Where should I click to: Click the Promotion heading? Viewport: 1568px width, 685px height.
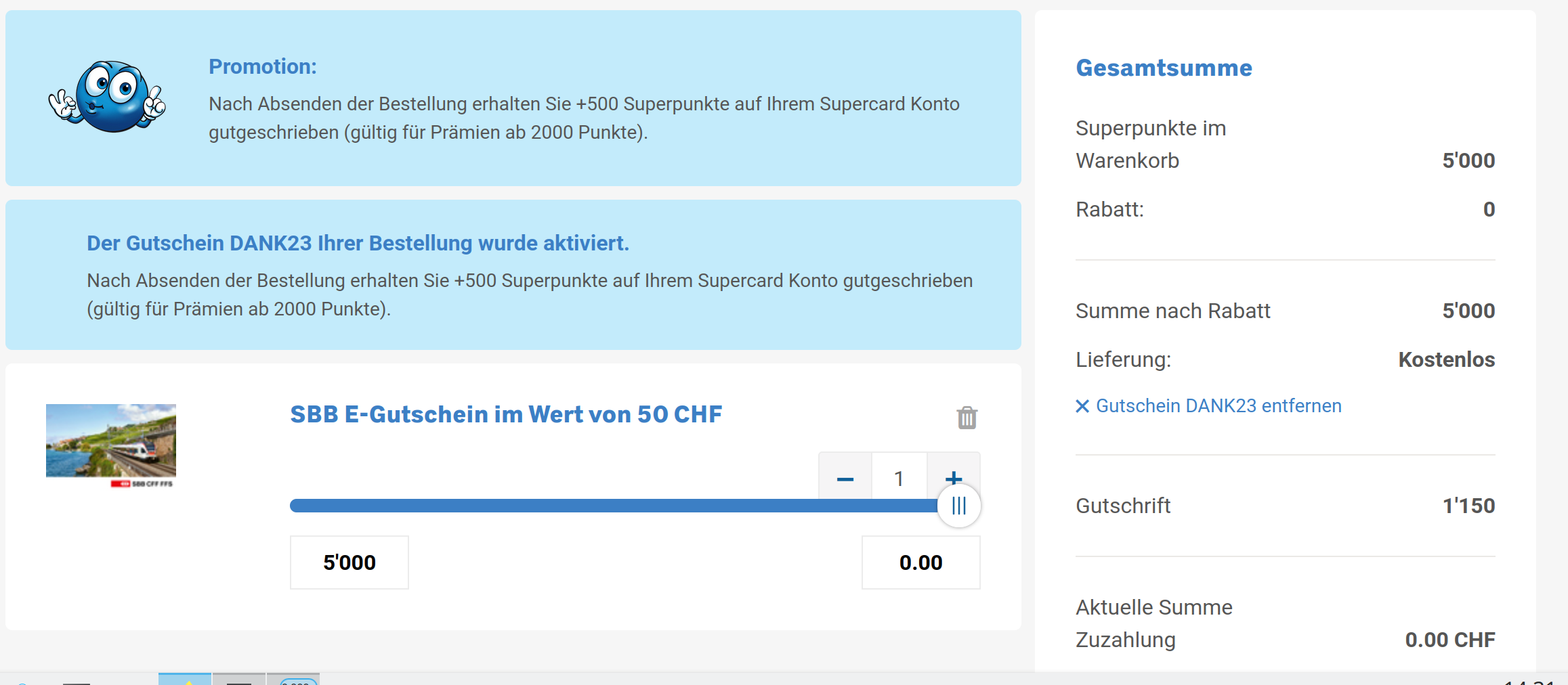(263, 66)
